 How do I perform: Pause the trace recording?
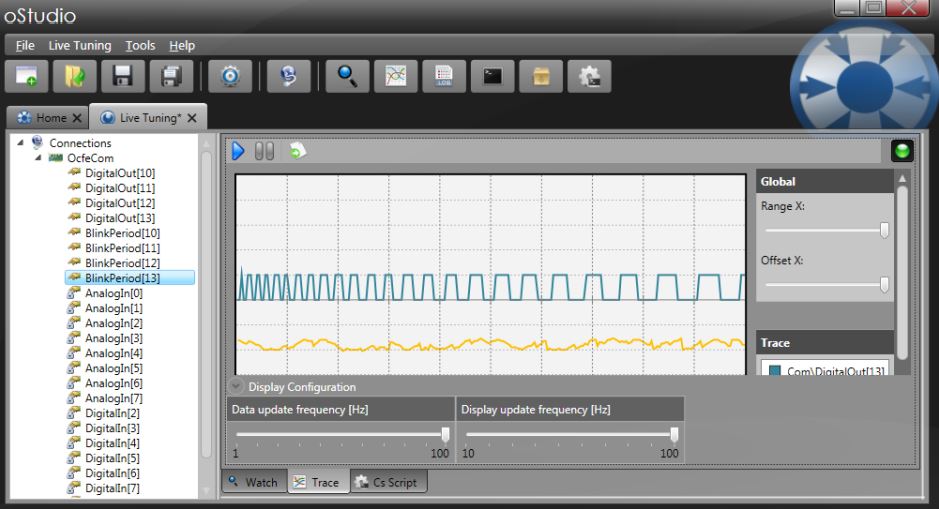[264, 151]
